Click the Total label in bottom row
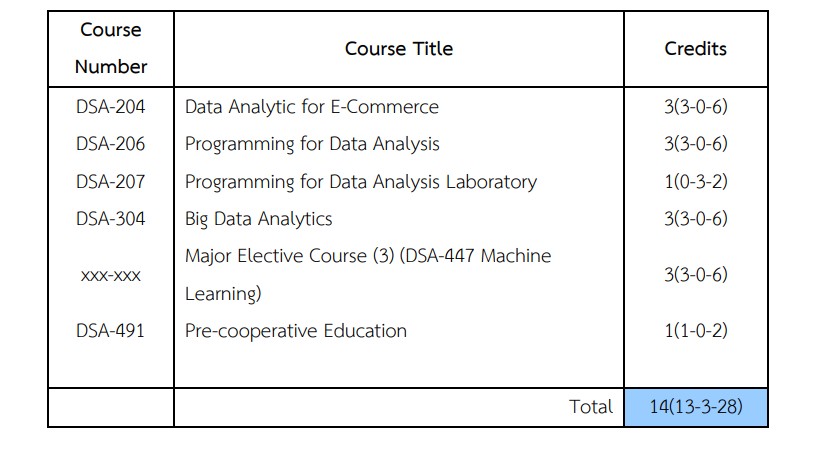The image size is (818, 454). [x=590, y=407]
